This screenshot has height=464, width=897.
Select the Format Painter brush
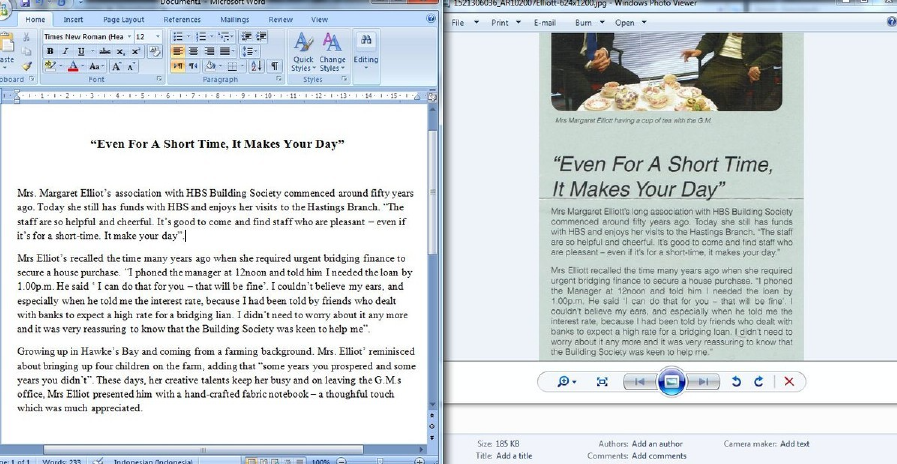tap(26, 66)
